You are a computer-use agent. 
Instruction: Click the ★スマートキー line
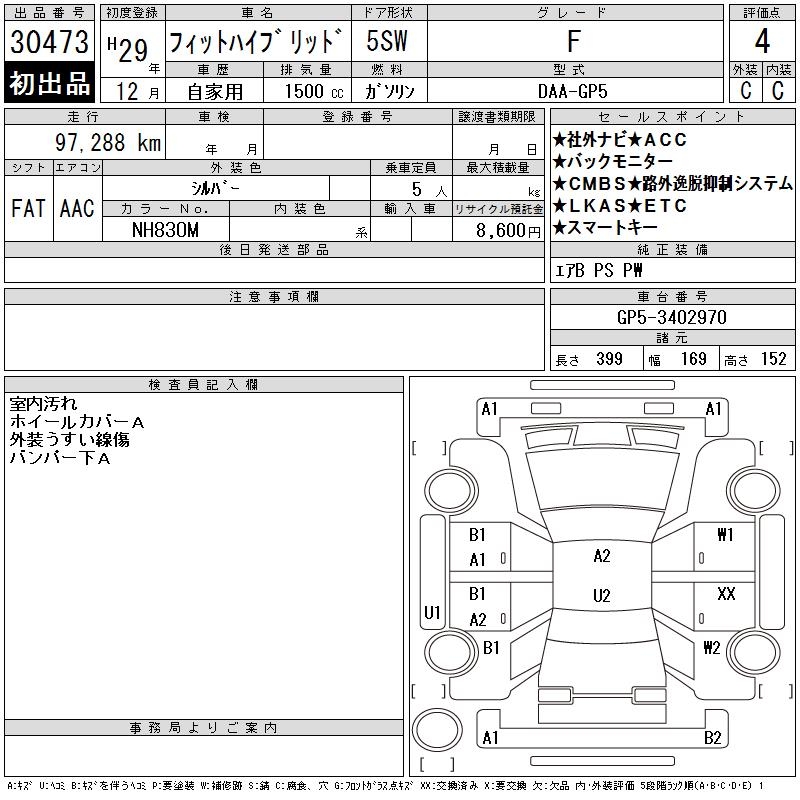(x=605, y=228)
